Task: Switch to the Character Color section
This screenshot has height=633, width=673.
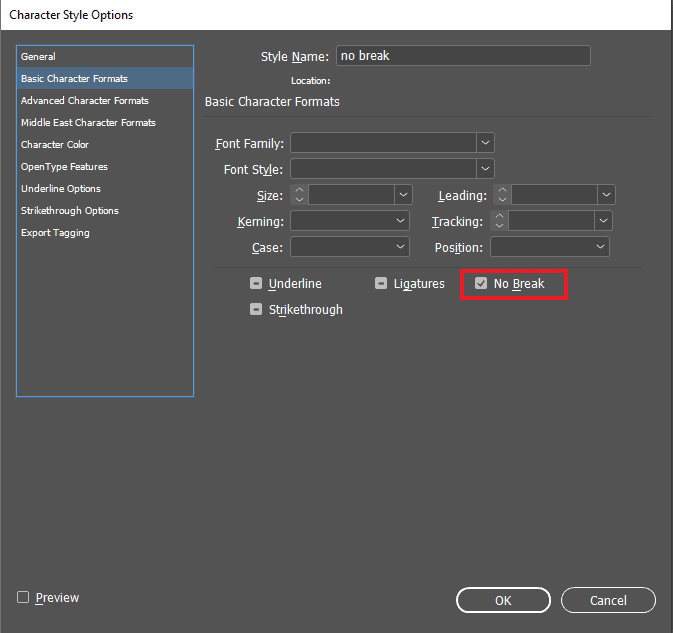Action: pyautogui.click(x=55, y=144)
